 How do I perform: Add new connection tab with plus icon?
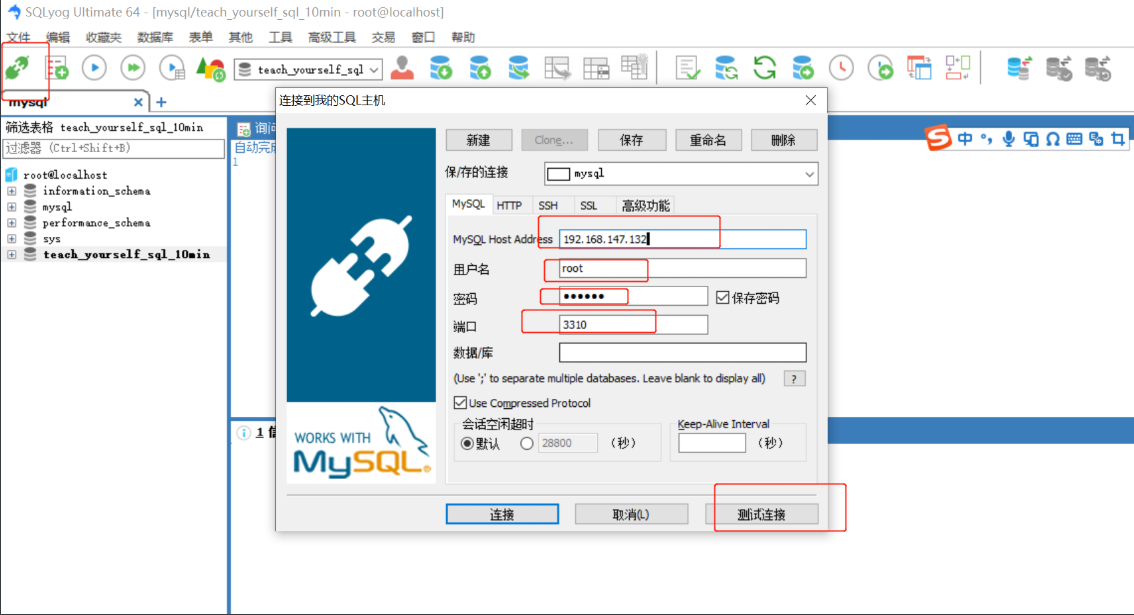click(161, 102)
